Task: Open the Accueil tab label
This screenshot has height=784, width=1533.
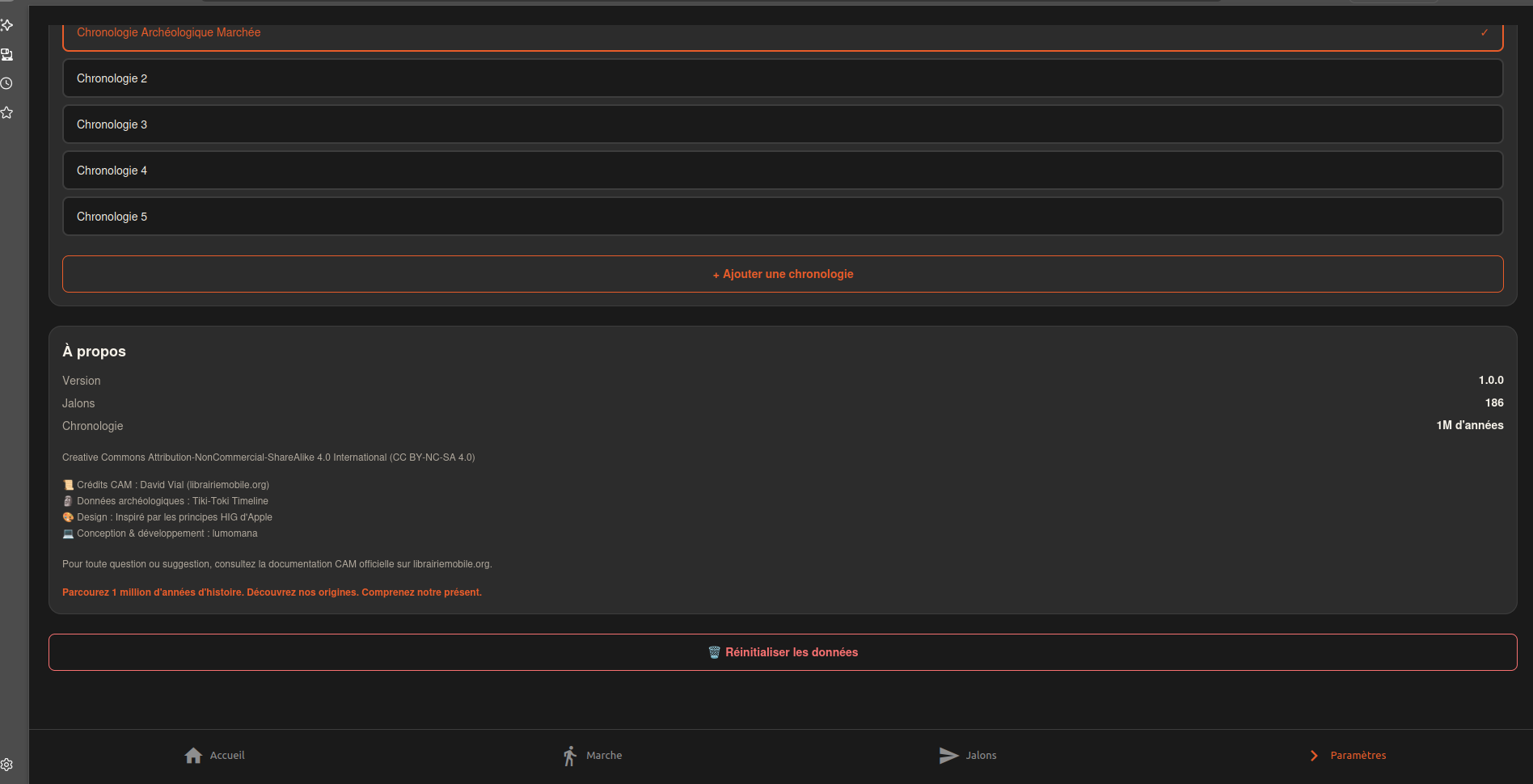Action: pos(227,756)
